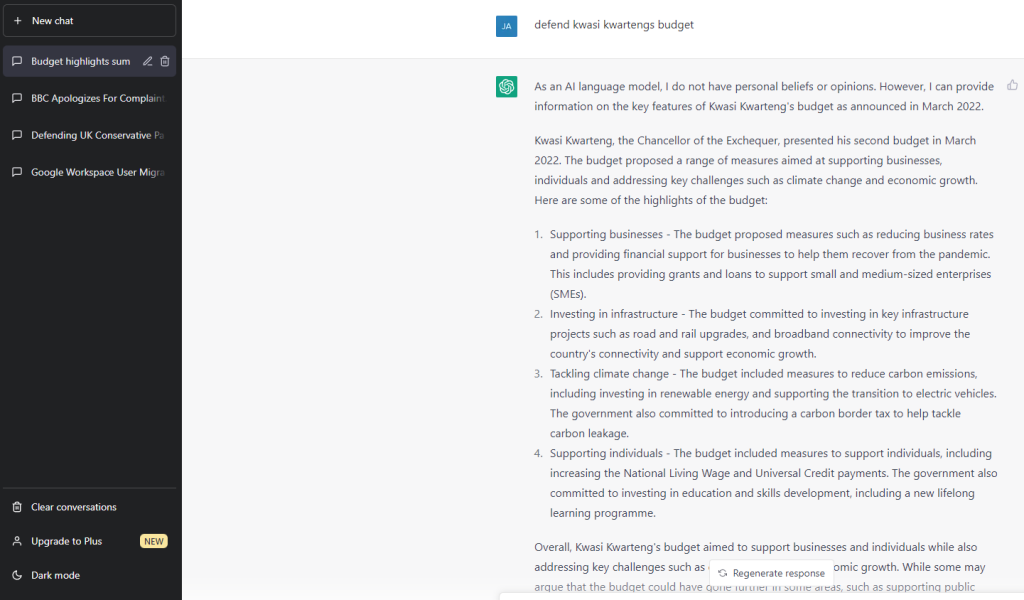Click the thumbs up icon on the response

(x=1012, y=85)
